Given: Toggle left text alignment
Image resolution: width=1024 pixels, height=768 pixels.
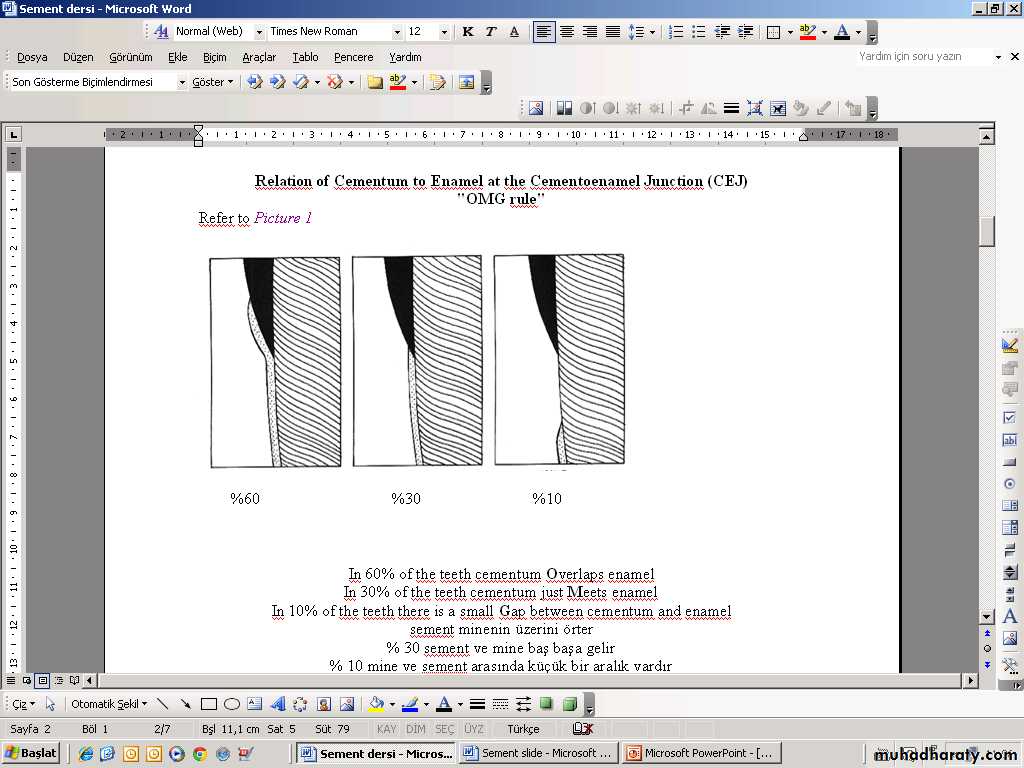Looking at the screenshot, I should coord(543,32).
